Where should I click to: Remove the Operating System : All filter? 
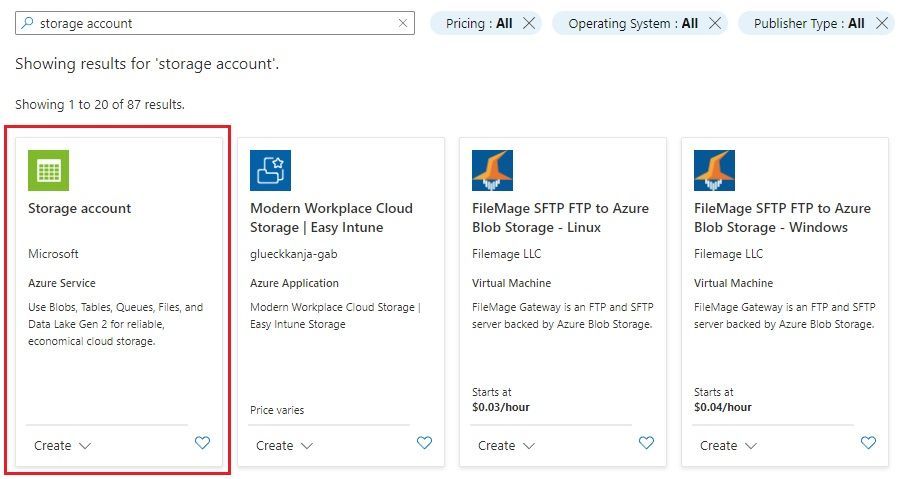(x=715, y=23)
